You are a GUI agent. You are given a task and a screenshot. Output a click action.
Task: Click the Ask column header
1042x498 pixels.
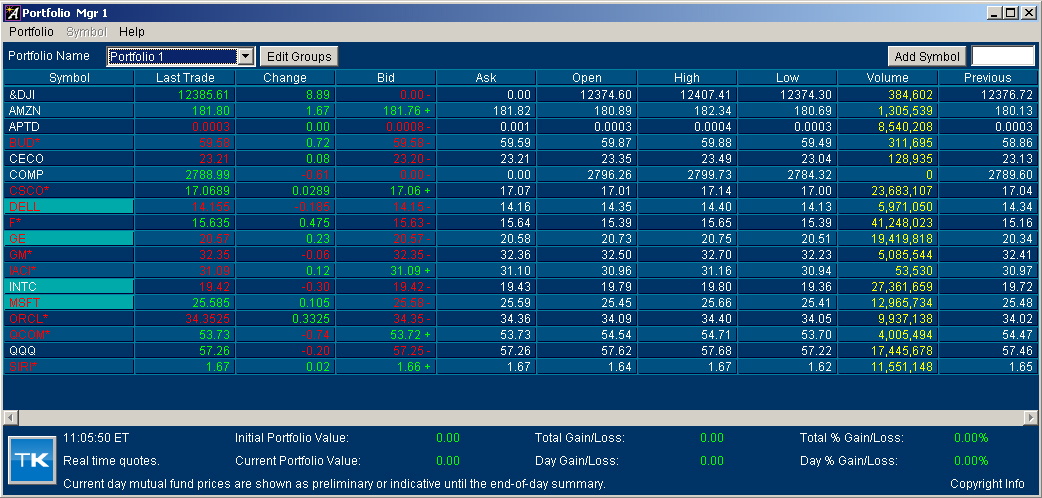point(486,78)
